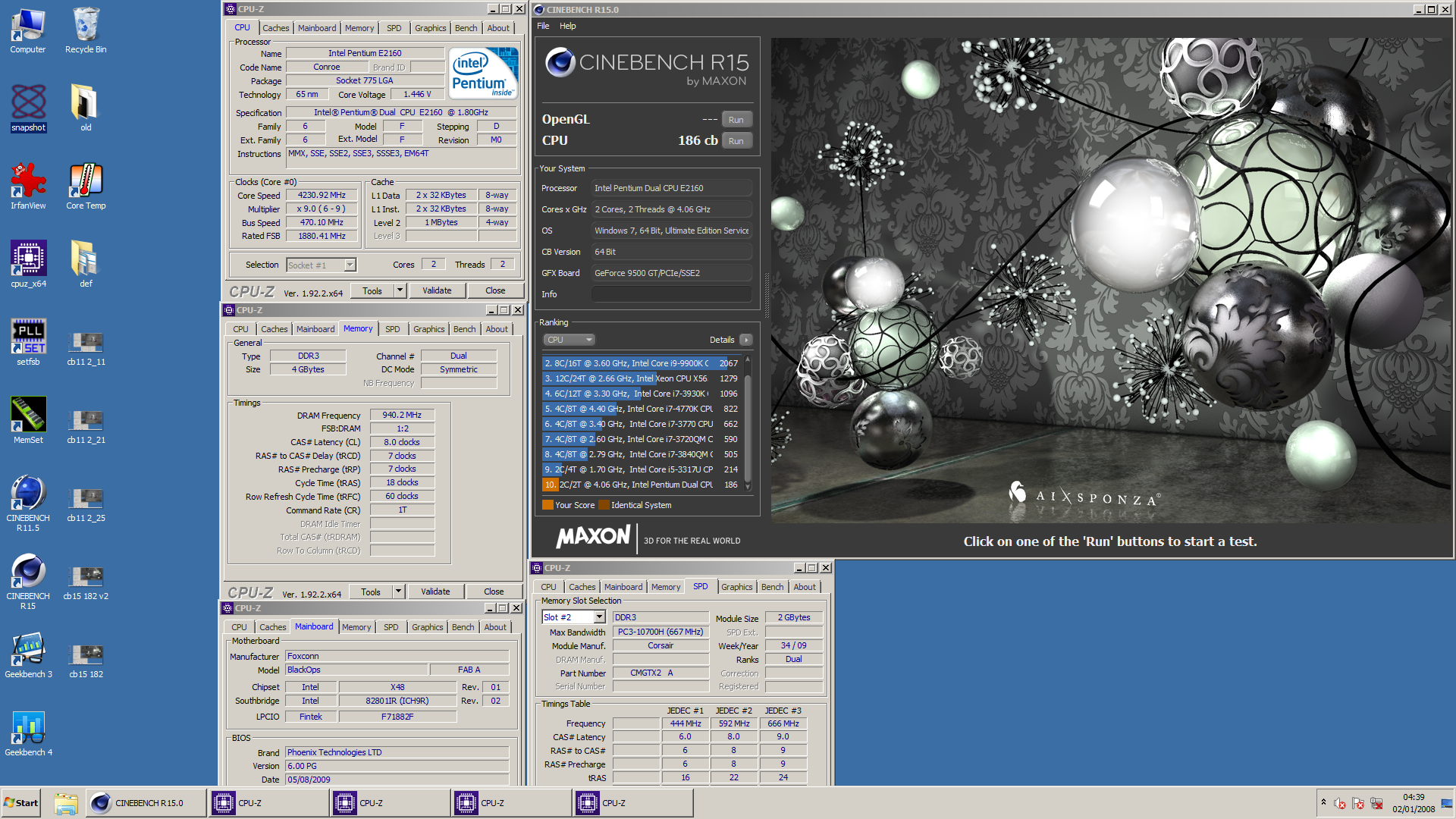Screen dimensions: 1456x819
Task: Select the Pentium Dual 186 score entry
Action: coord(641,485)
